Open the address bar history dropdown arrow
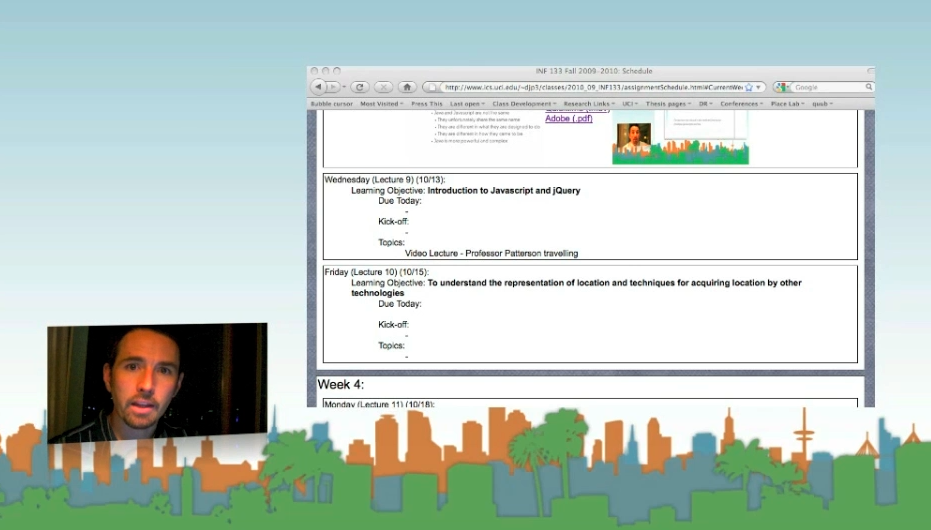The width and height of the screenshot is (931, 530). 758,87
